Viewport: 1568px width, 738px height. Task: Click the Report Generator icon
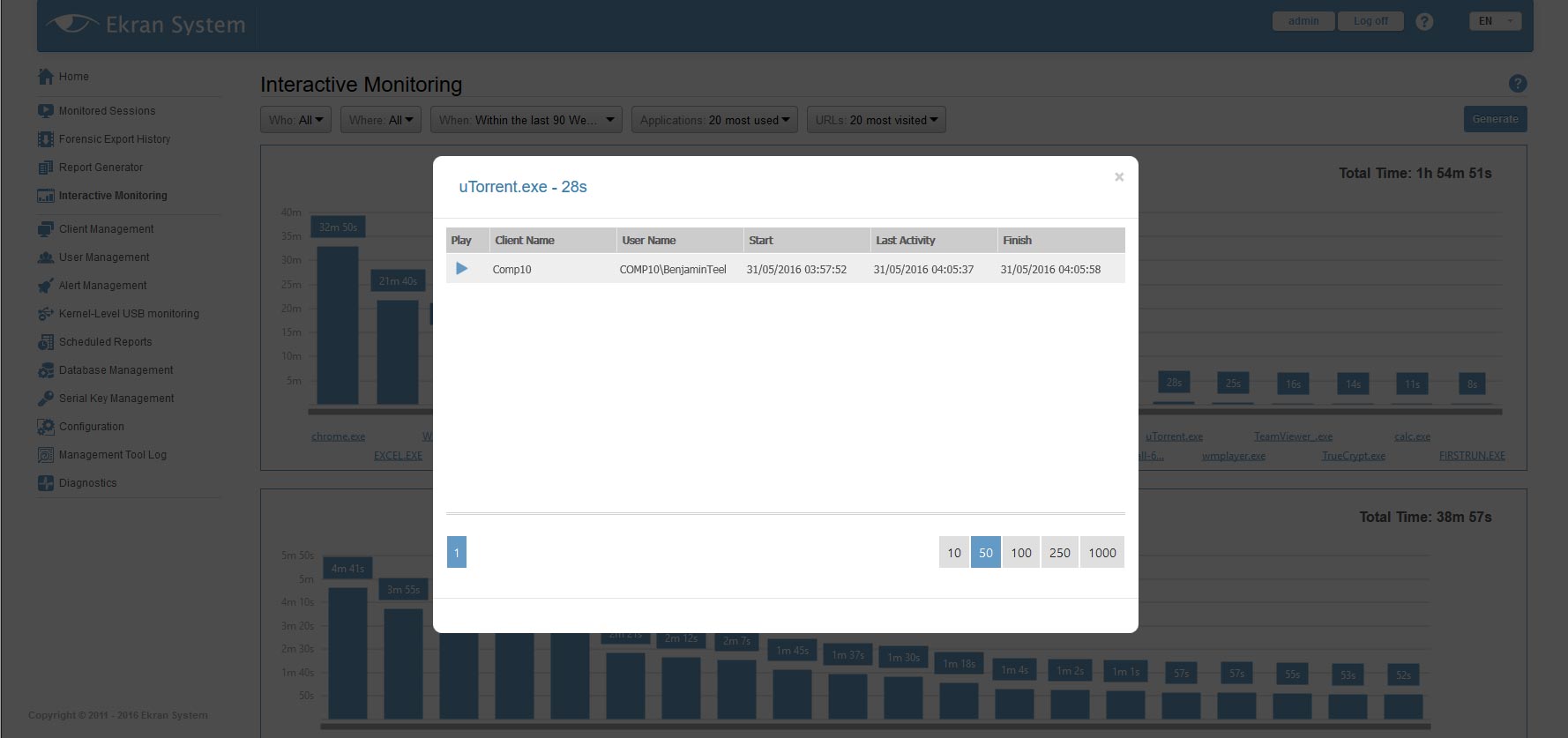click(46, 168)
